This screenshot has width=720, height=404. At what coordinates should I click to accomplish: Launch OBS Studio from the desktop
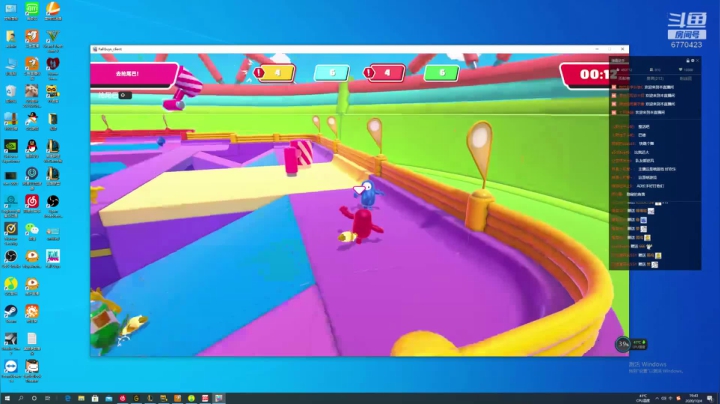11,258
